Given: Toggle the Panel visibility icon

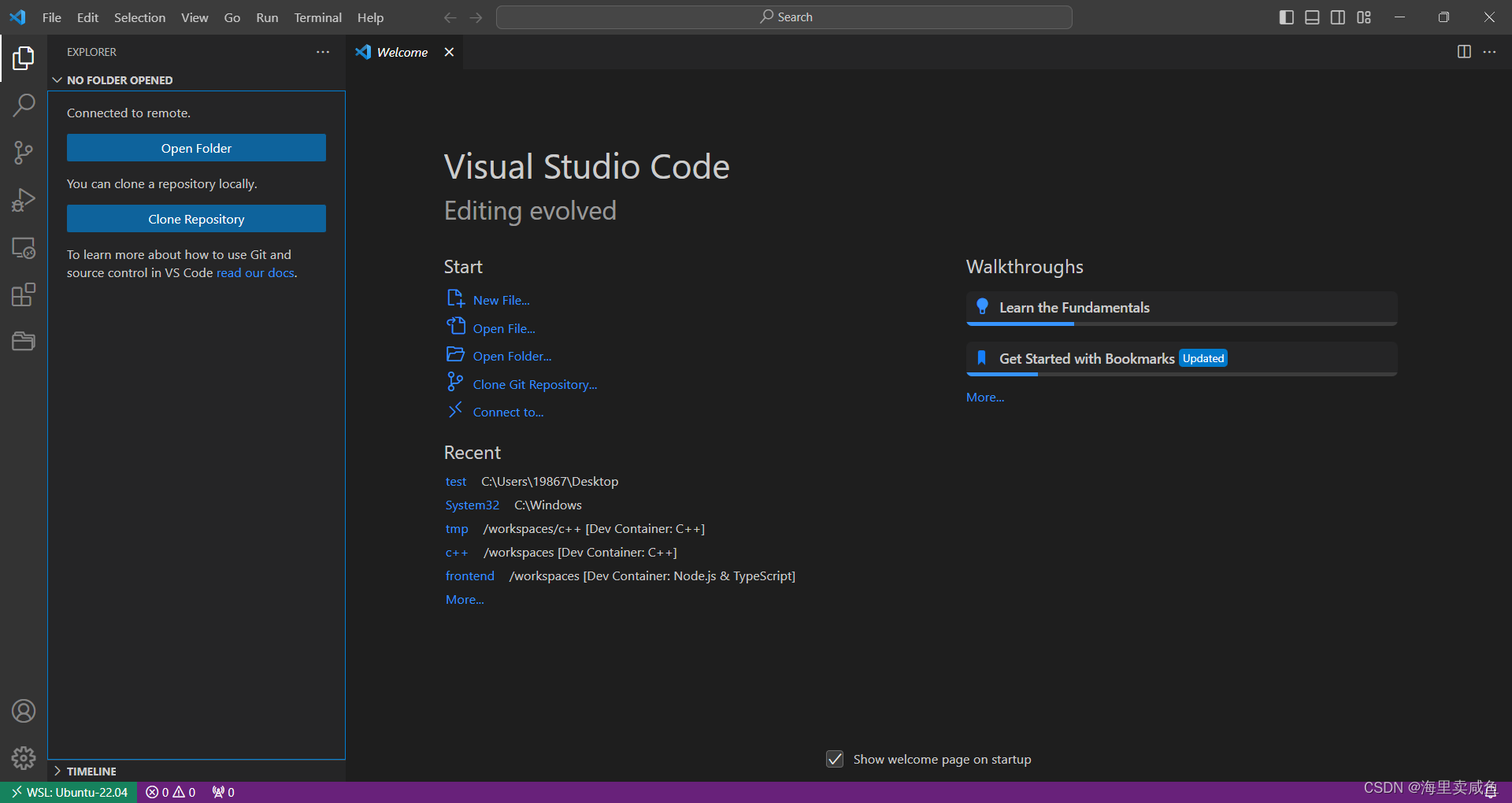Looking at the screenshot, I should (x=1312, y=17).
